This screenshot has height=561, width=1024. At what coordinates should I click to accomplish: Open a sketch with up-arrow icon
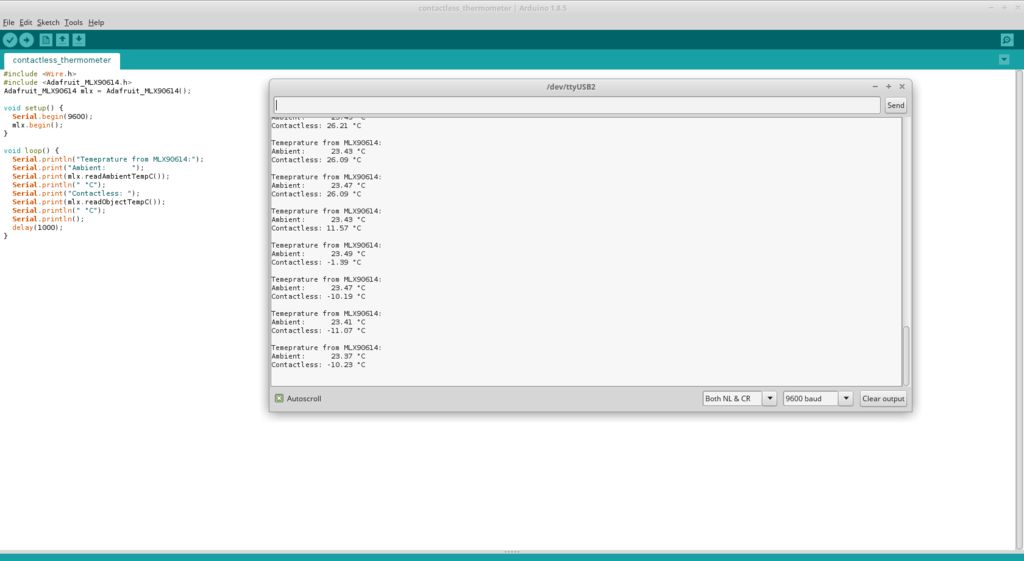pos(62,40)
